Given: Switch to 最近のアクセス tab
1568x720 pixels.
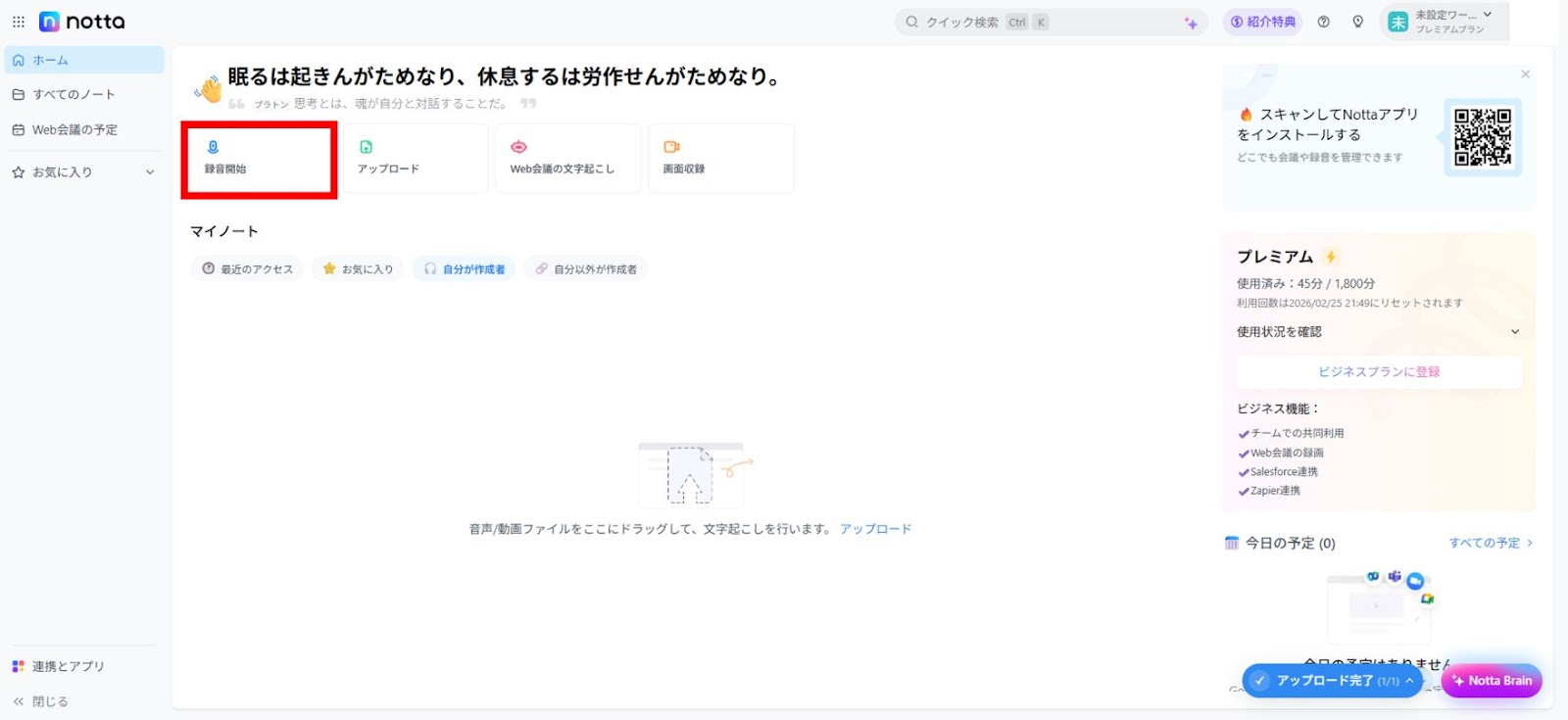Looking at the screenshot, I should tap(247, 268).
